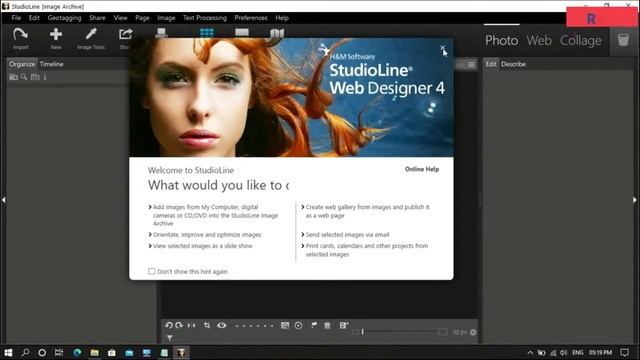
Task: Open Microsoft Edge from taskbar
Action: pos(77,353)
